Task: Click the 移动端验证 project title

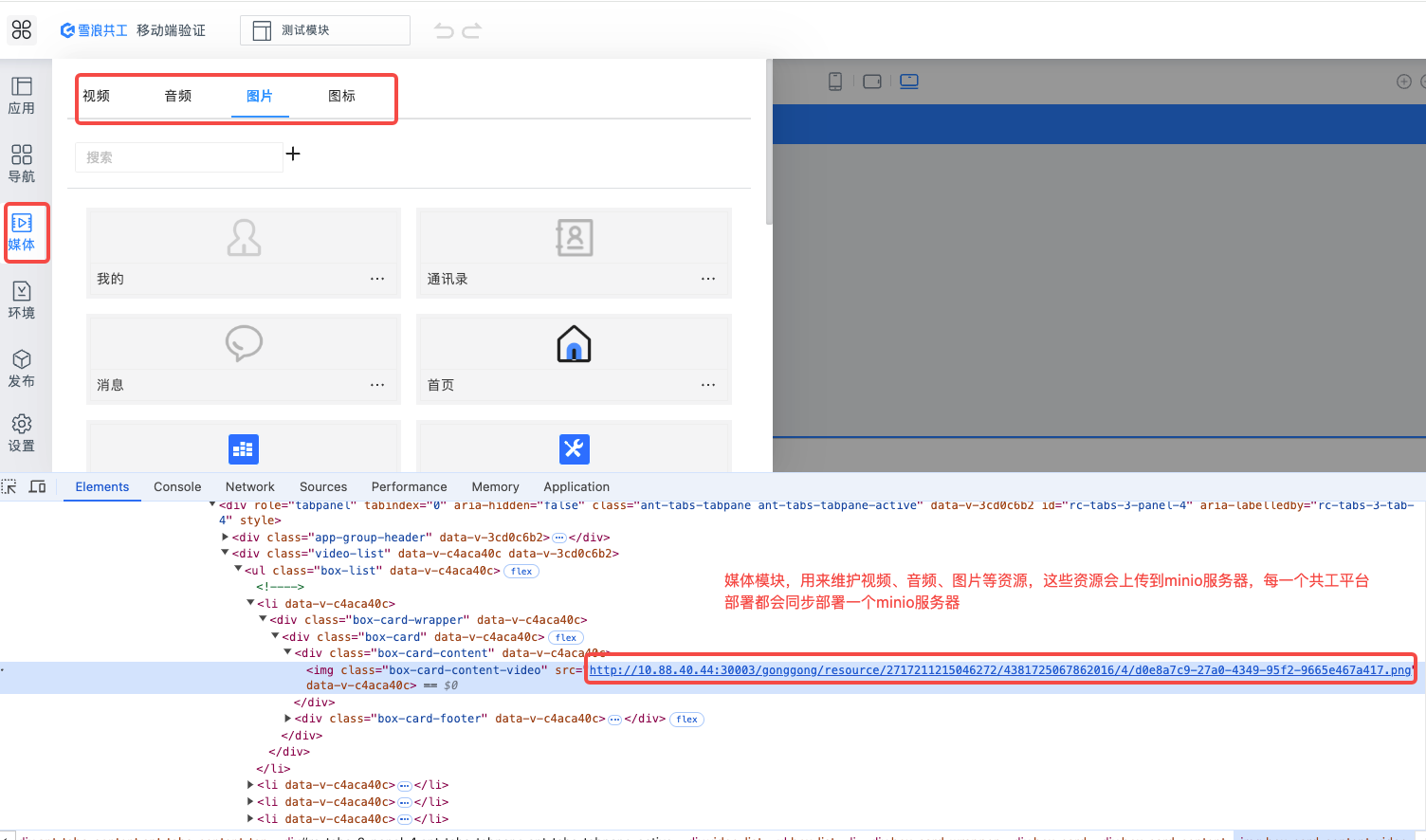Action: click(171, 30)
